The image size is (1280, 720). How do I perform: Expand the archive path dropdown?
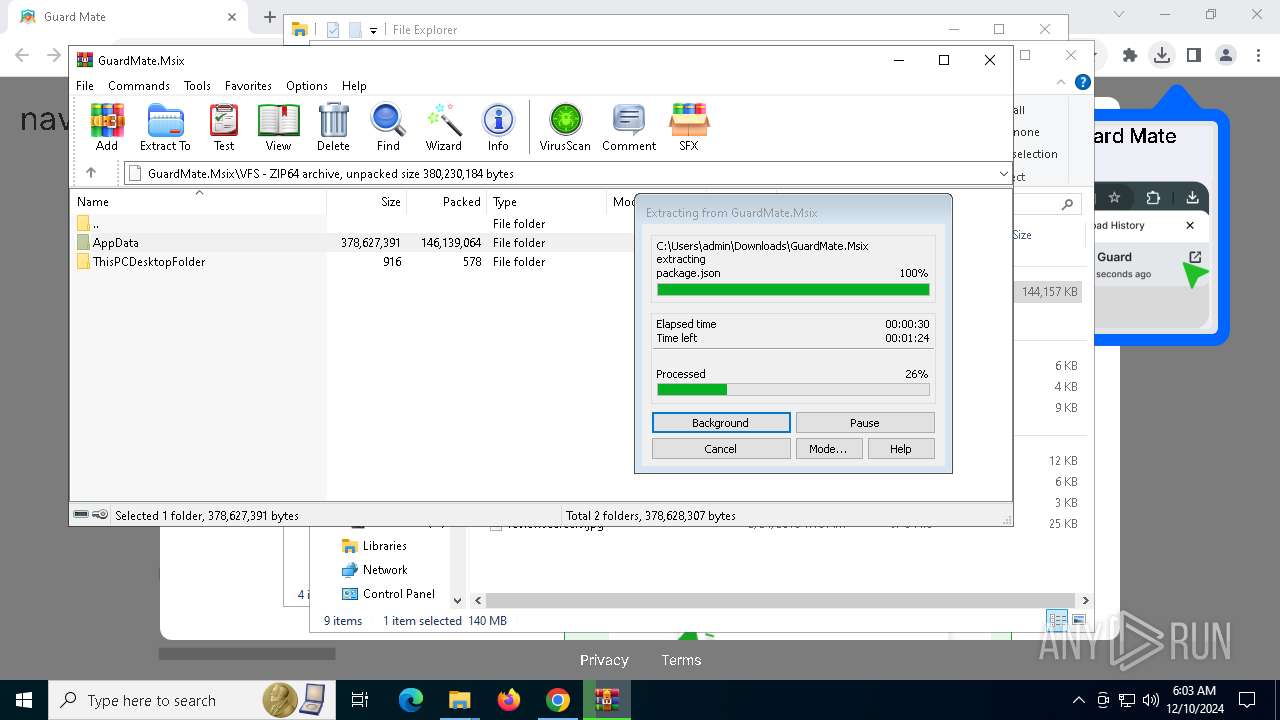(1003, 174)
